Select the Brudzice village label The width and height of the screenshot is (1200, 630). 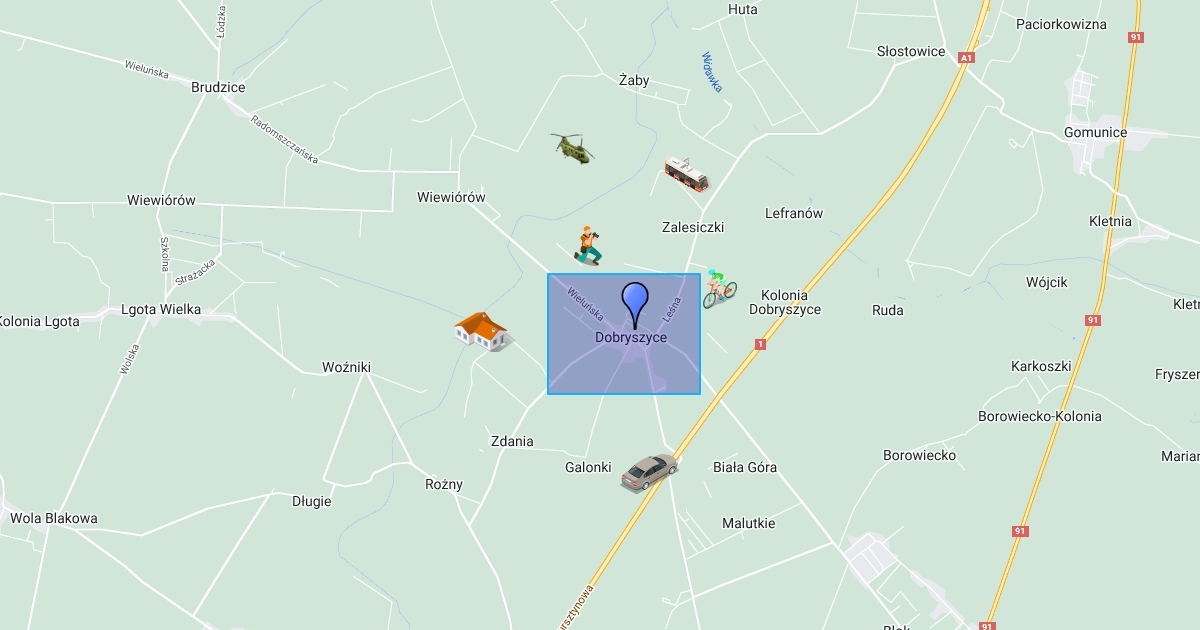(x=218, y=87)
